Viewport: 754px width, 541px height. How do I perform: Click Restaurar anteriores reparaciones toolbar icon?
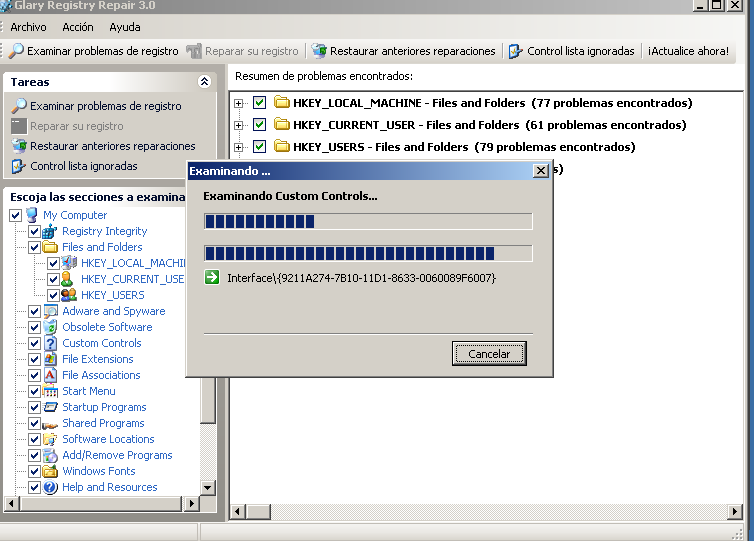[x=318, y=50]
